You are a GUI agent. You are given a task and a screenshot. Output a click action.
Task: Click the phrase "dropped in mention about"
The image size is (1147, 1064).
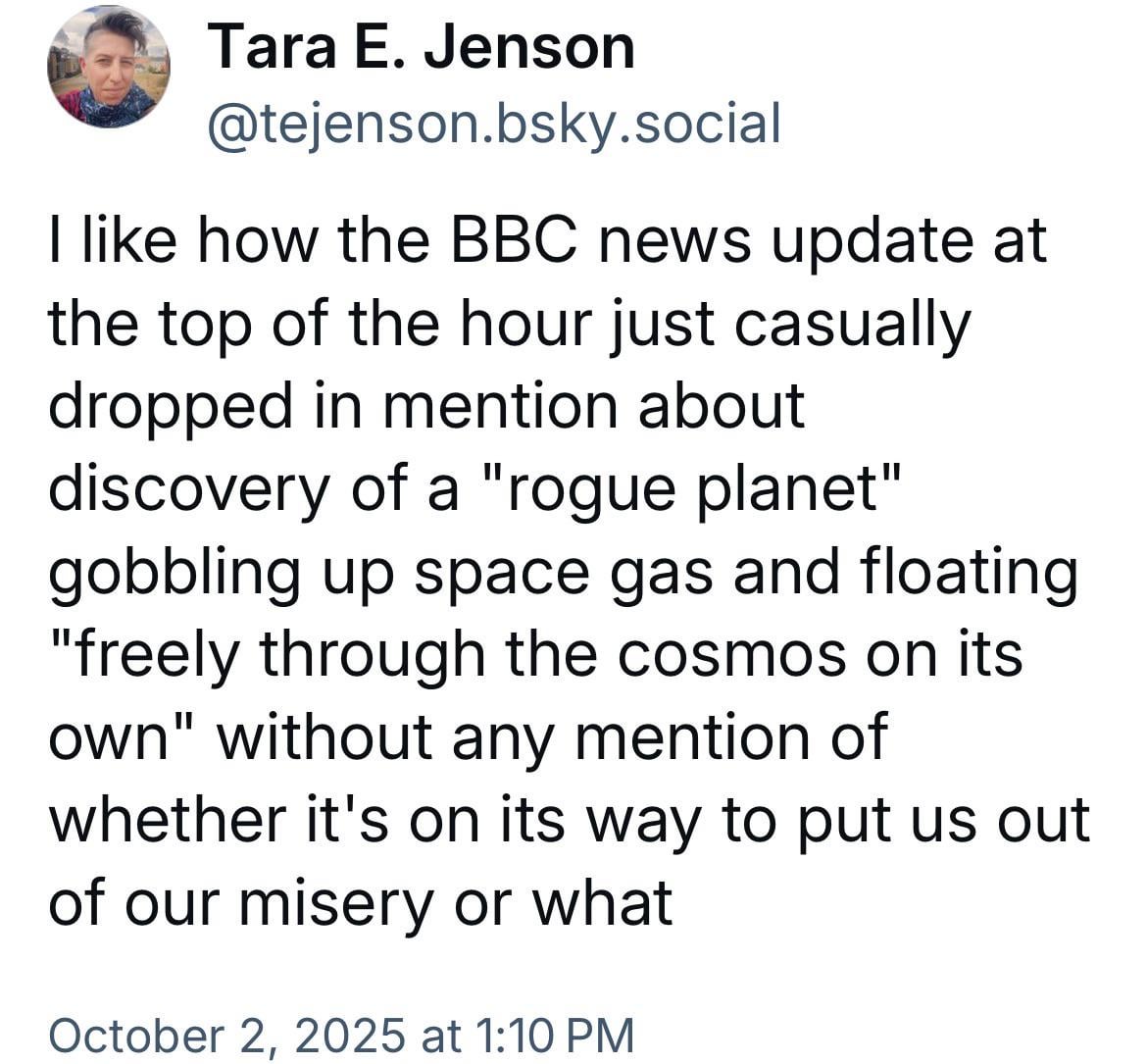coord(426,405)
